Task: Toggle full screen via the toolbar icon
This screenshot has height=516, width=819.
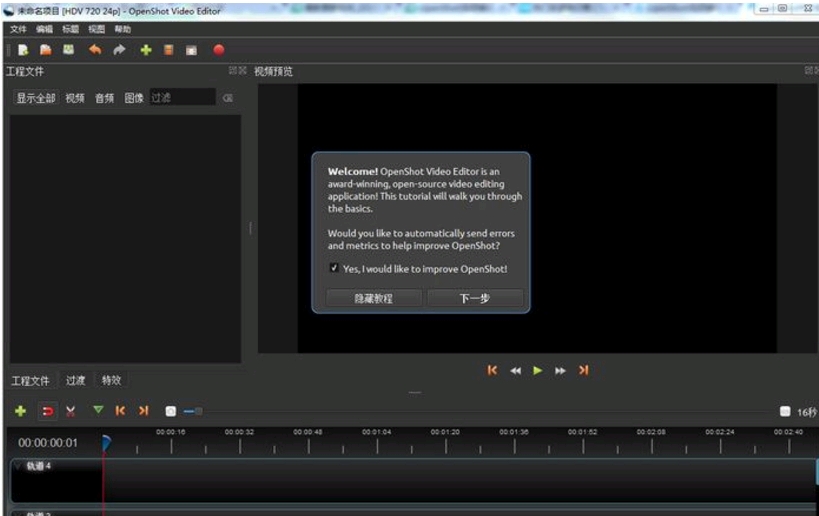Action: click(192, 51)
